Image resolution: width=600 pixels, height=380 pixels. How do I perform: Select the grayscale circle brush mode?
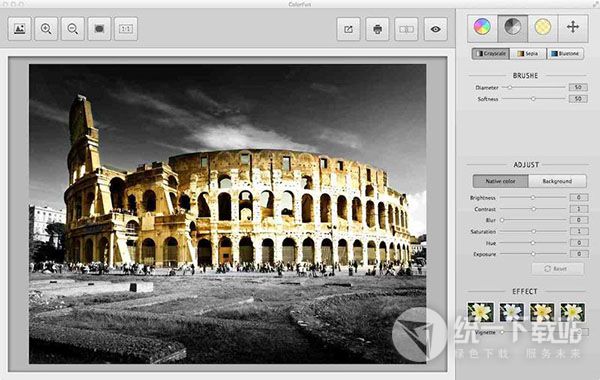coord(512,27)
